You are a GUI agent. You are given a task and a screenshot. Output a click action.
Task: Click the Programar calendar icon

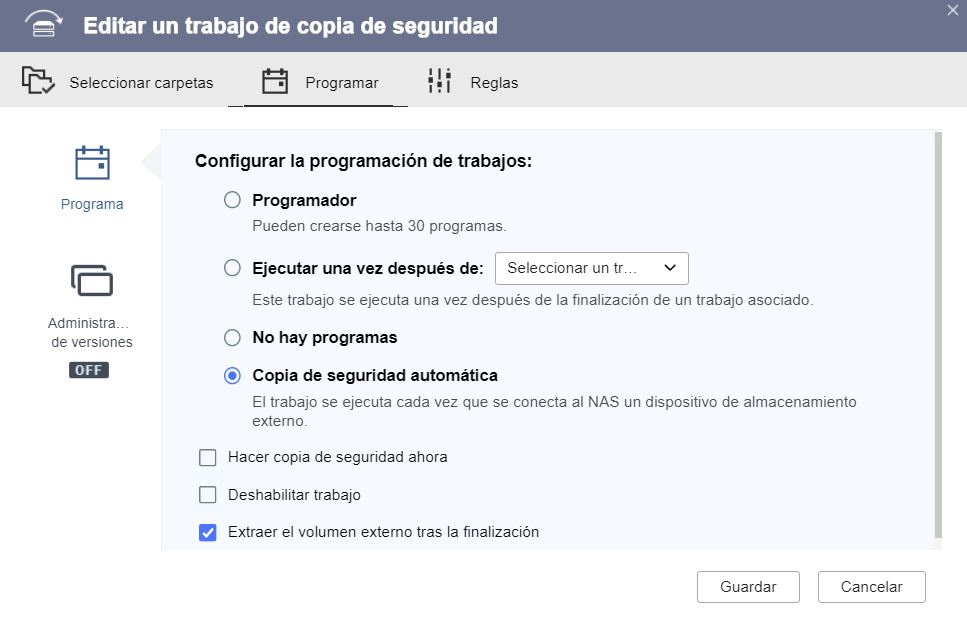click(x=274, y=82)
